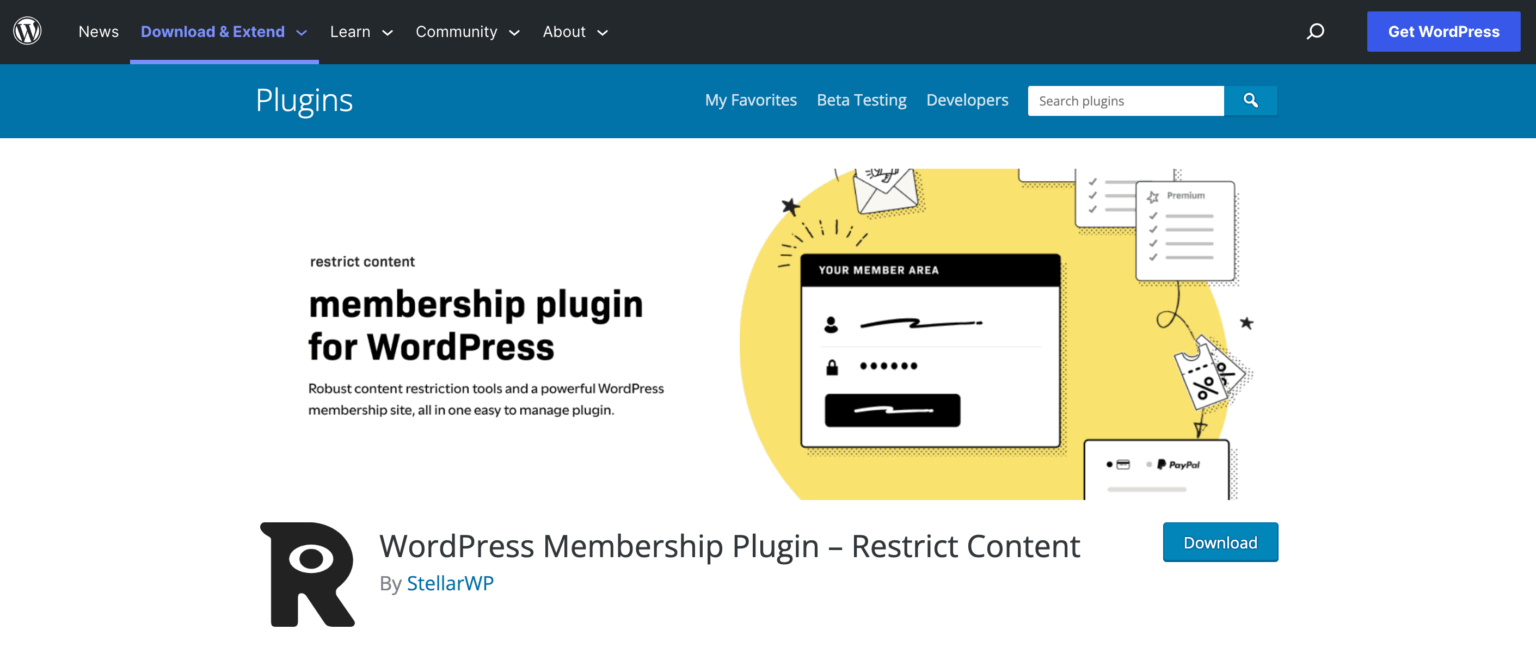Select the News menu item
The width and height of the screenshot is (1536, 654).
point(98,31)
